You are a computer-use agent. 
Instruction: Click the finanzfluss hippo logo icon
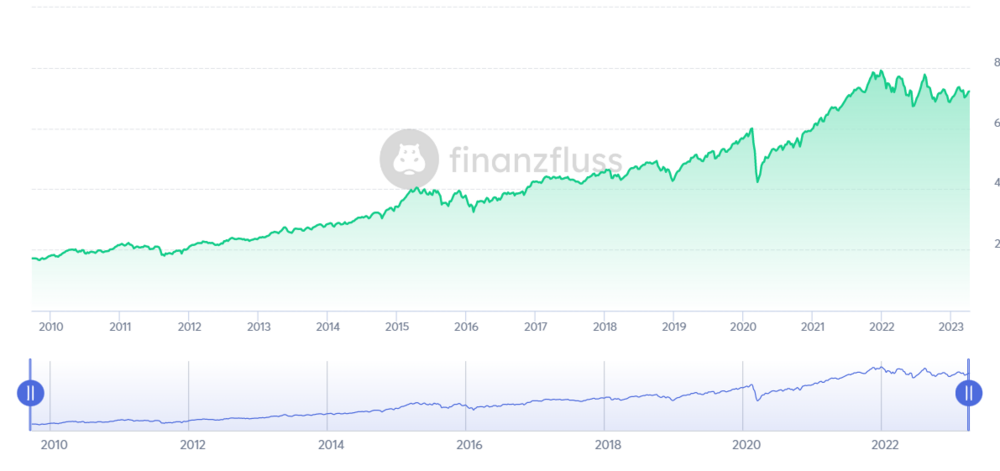tap(408, 158)
